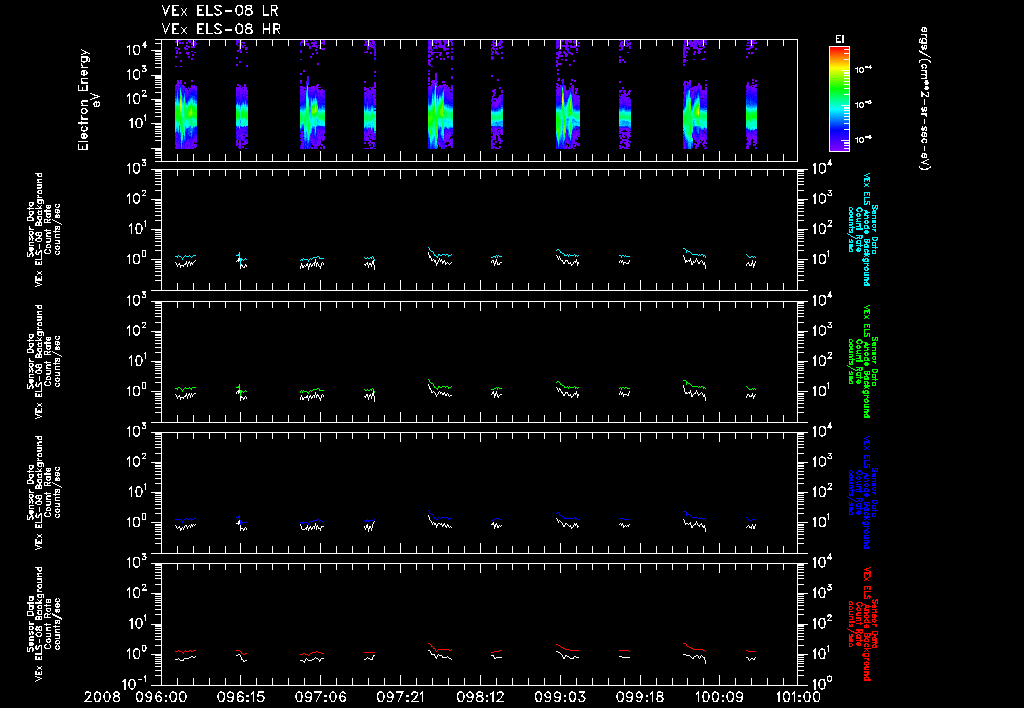This screenshot has height=708, width=1024.
Task: Select the 'ergs/(cm**2-sr-sec-eV)' units label
Action: pos(924,99)
